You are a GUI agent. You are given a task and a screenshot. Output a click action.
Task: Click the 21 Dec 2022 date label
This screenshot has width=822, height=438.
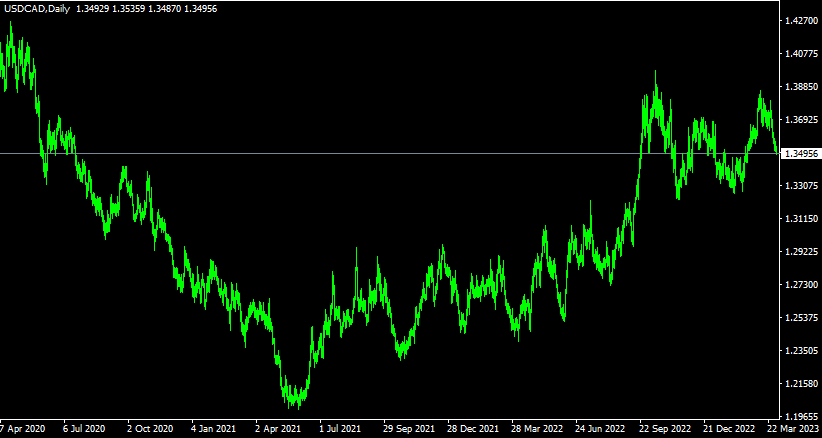click(730, 429)
